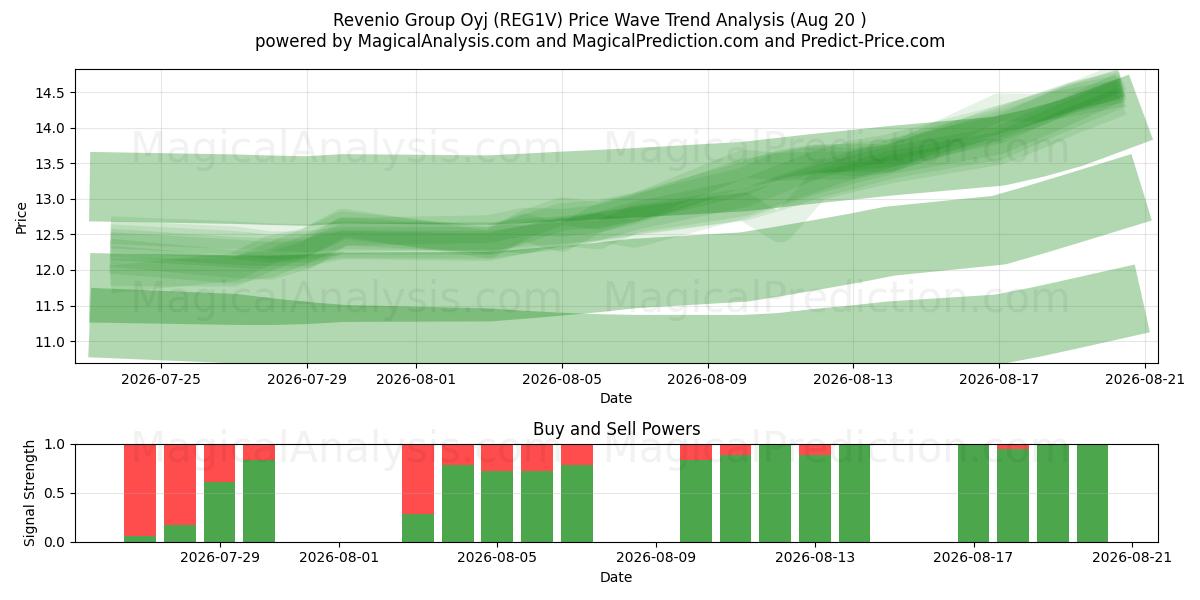Screen dimensions: 1200x600
Task: Click the 13.0 price axis tick
Action: click(x=51, y=199)
